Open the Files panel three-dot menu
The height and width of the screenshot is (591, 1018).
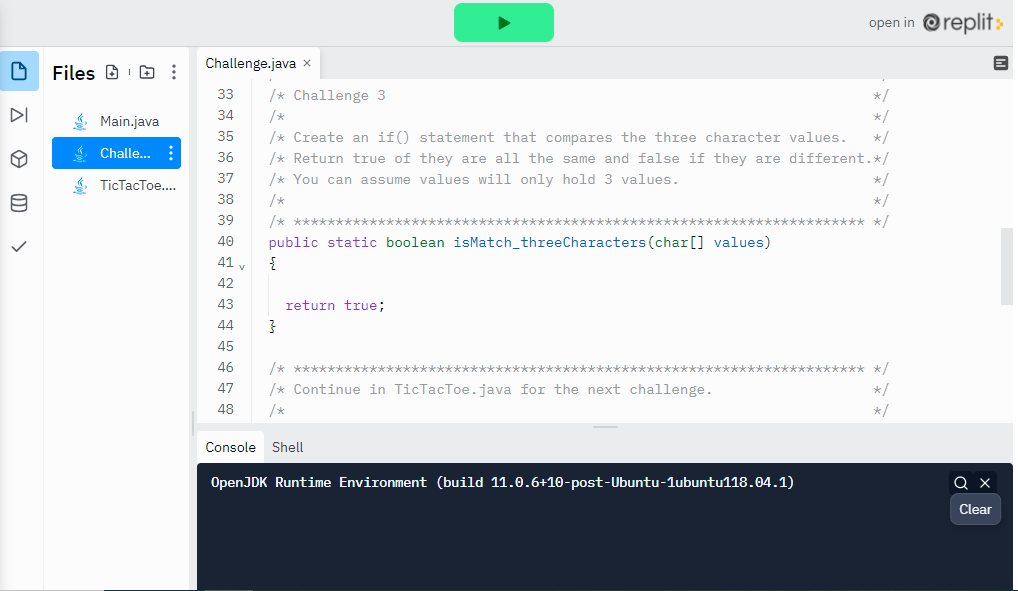tap(174, 72)
